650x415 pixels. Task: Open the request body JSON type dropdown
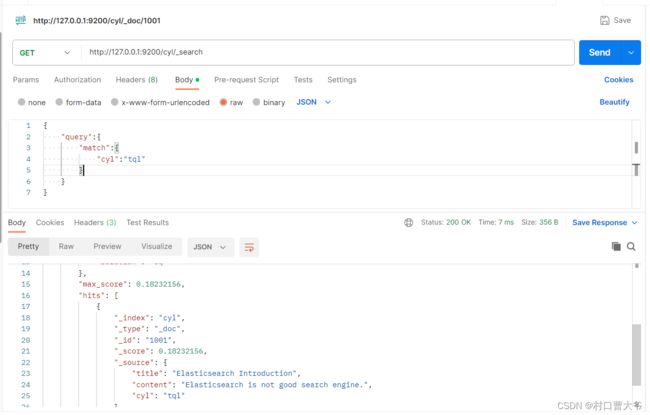pyautogui.click(x=313, y=102)
